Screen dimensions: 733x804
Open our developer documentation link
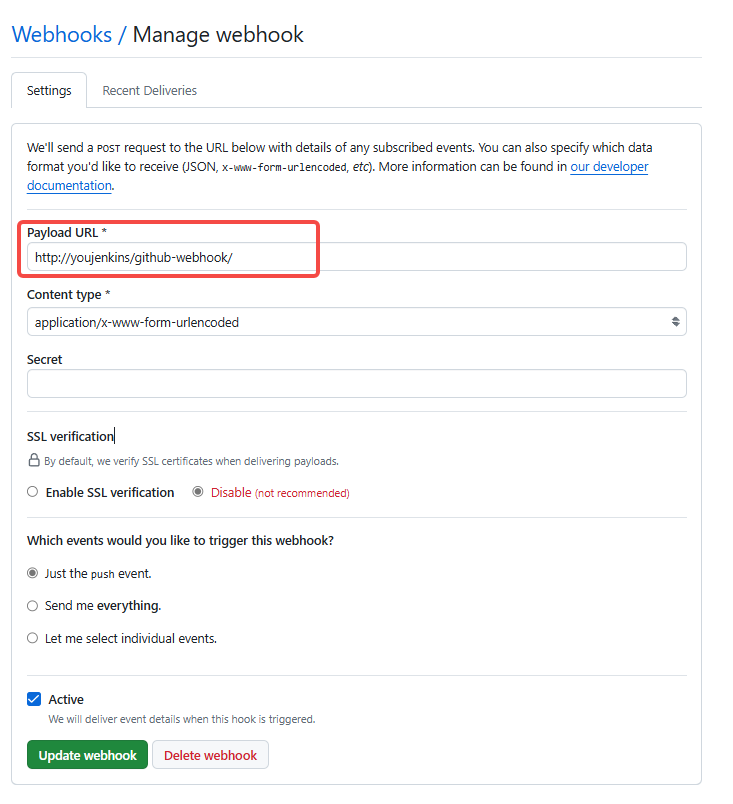609,167
